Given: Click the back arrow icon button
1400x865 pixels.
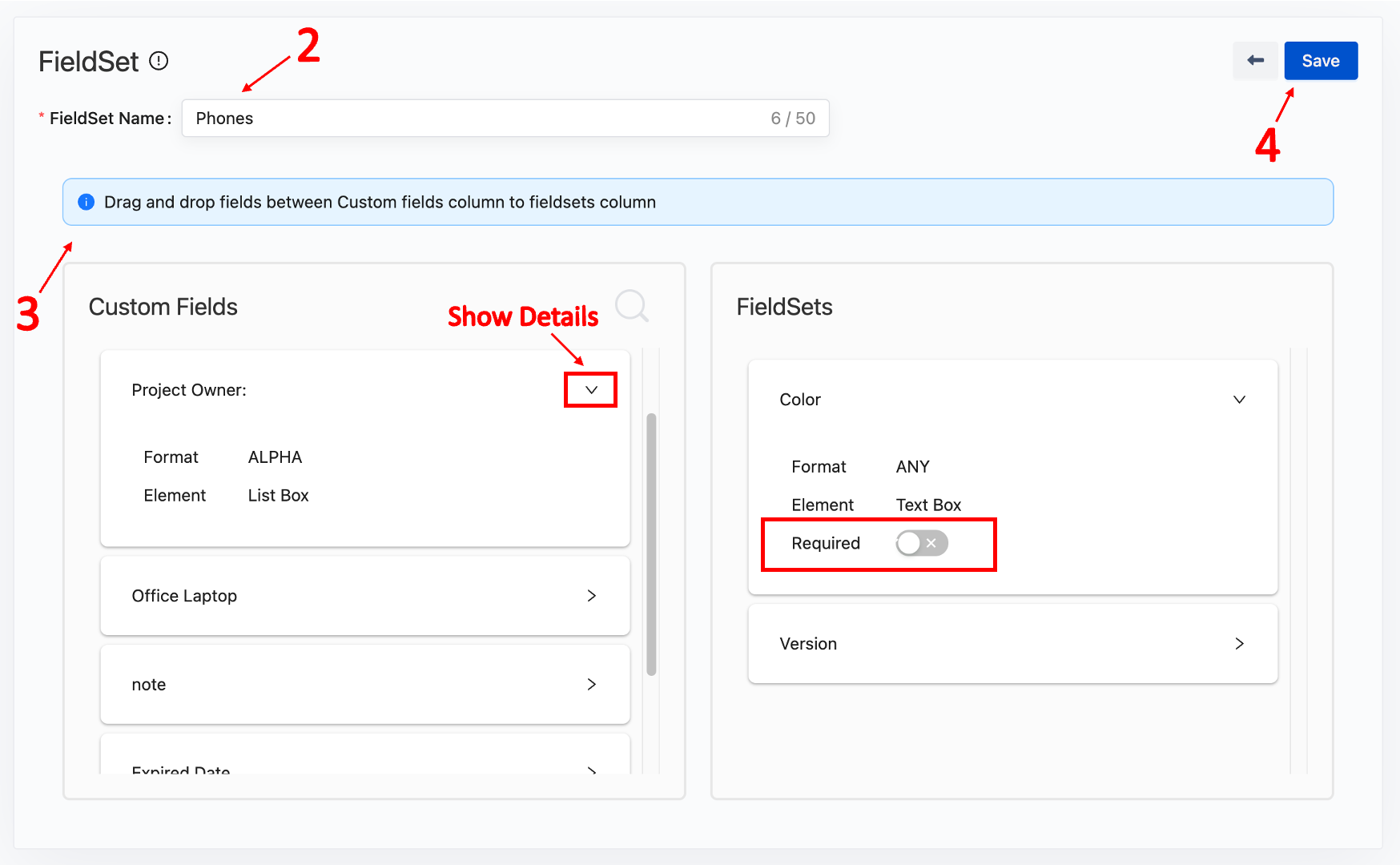Looking at the screenshot, I should (x=1255, y=61).
